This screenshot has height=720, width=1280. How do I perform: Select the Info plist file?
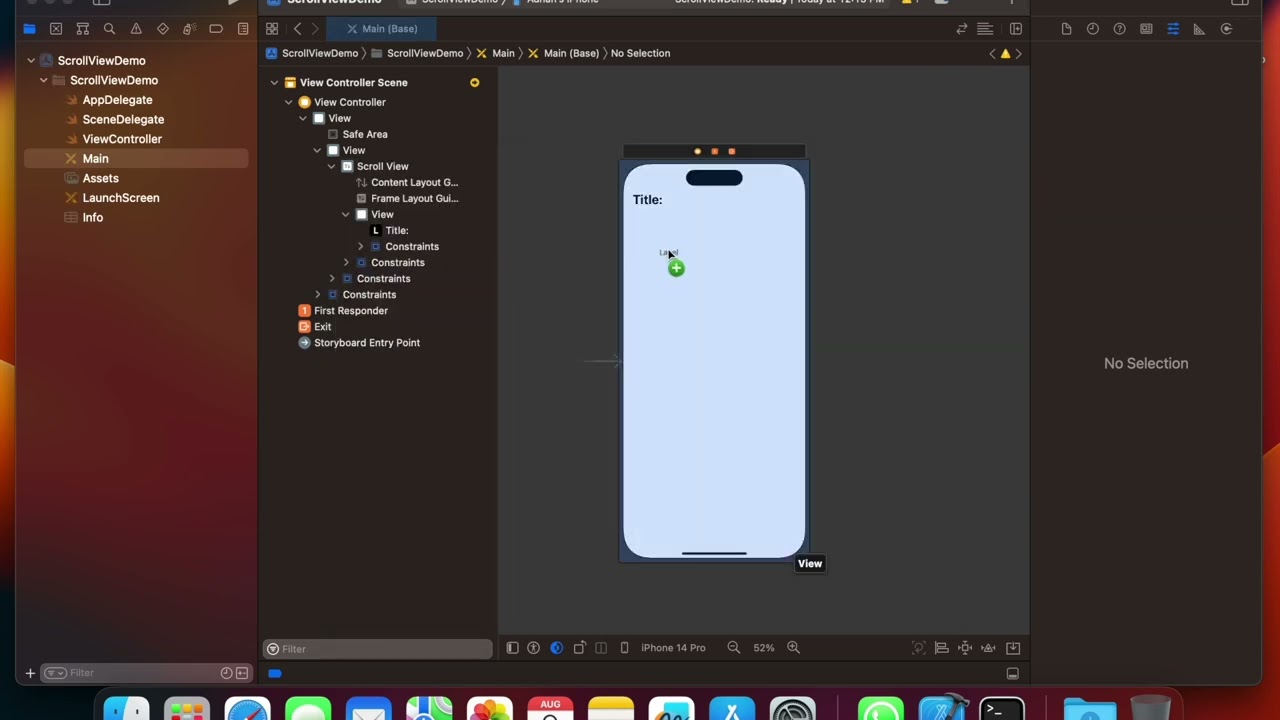(x=92, y=217)
